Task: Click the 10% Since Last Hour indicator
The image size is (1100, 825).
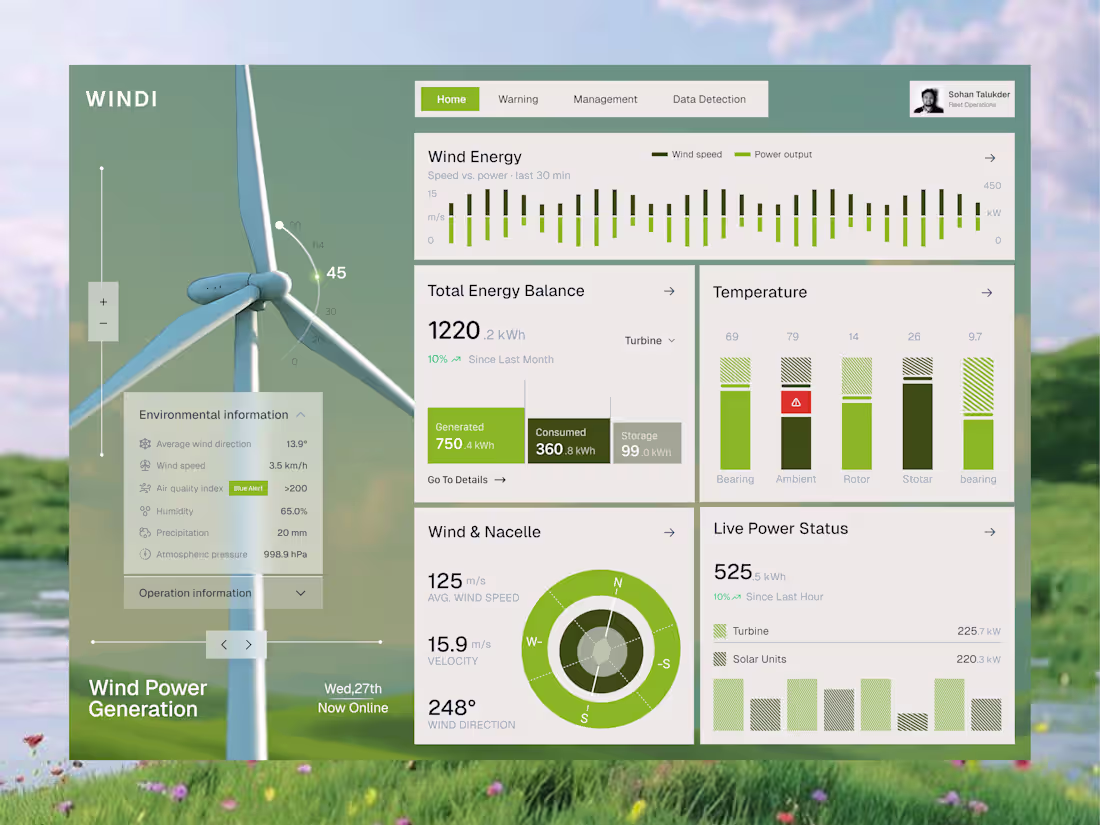Action: [x=768, y=596]
